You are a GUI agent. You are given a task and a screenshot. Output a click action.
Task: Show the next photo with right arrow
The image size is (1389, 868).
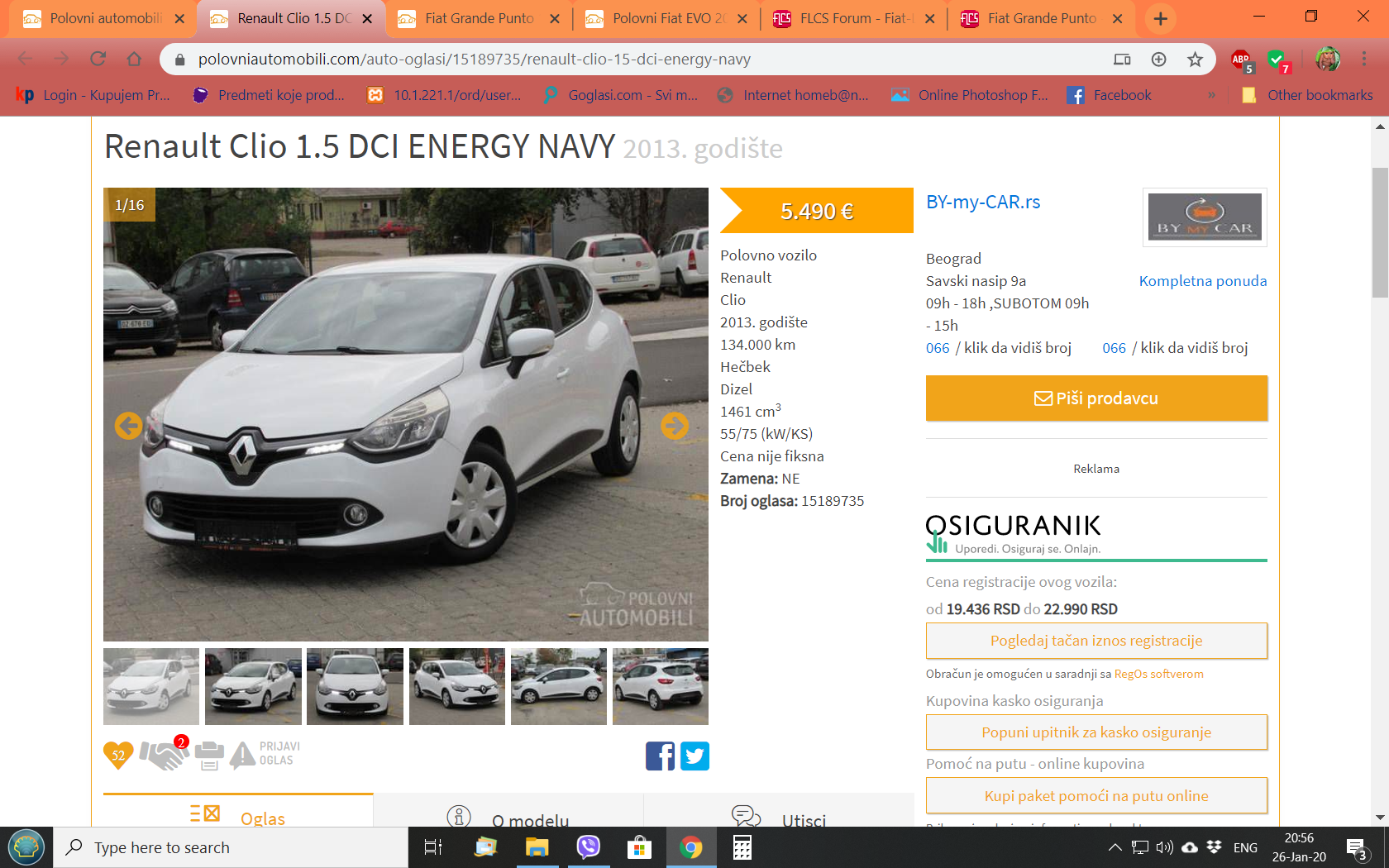[x=675, y=426]
